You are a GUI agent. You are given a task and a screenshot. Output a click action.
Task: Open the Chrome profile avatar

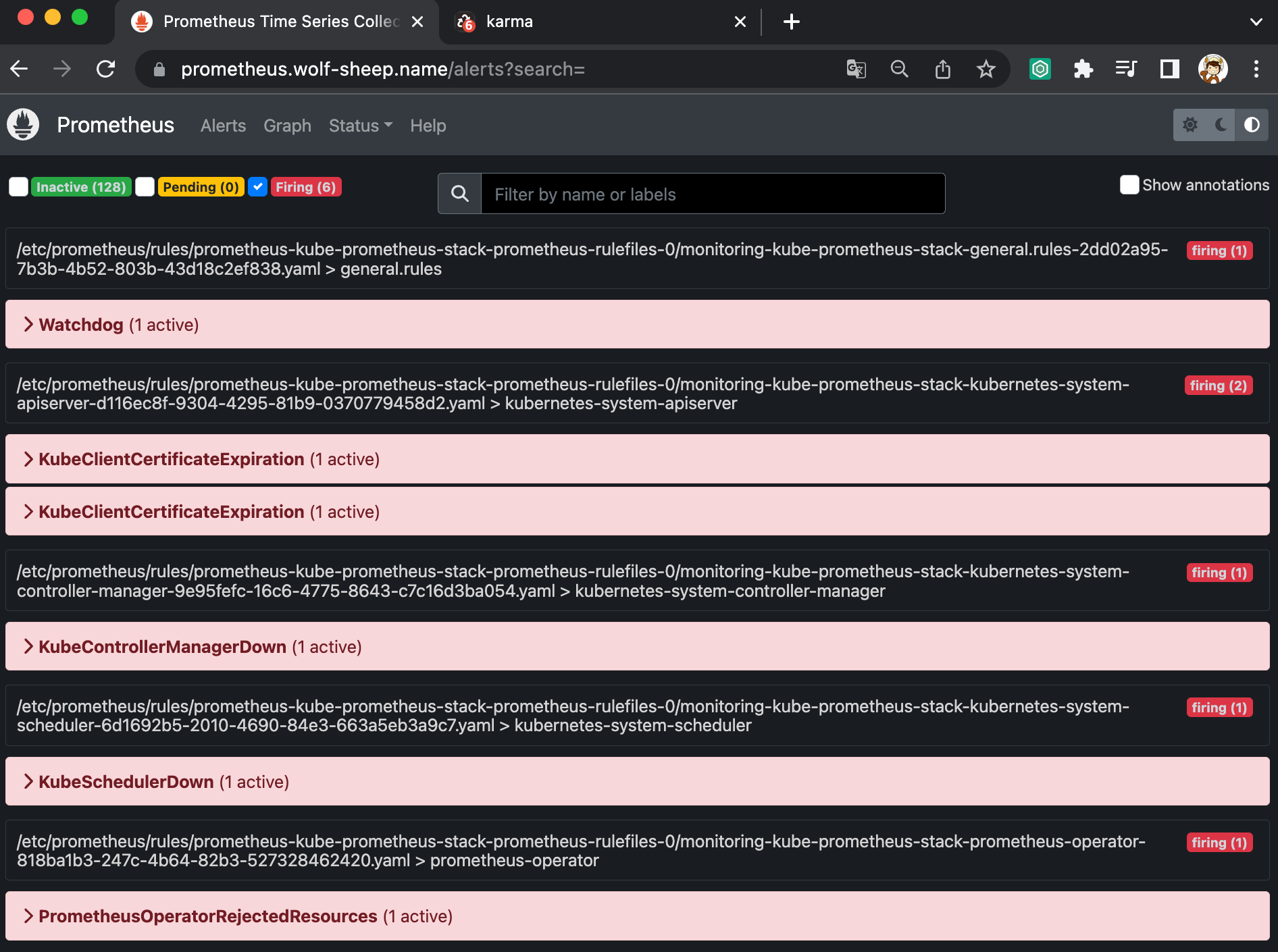(x=1213, y=69)
